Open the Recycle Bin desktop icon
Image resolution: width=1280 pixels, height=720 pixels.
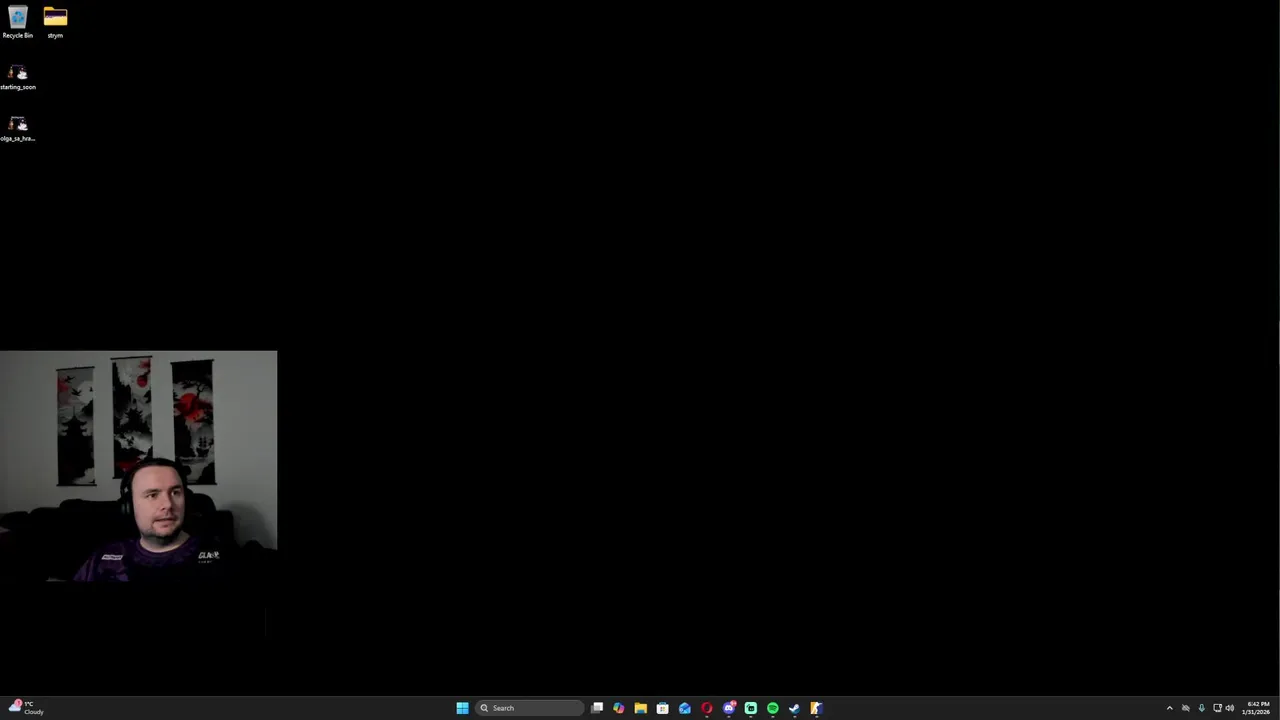17,22
